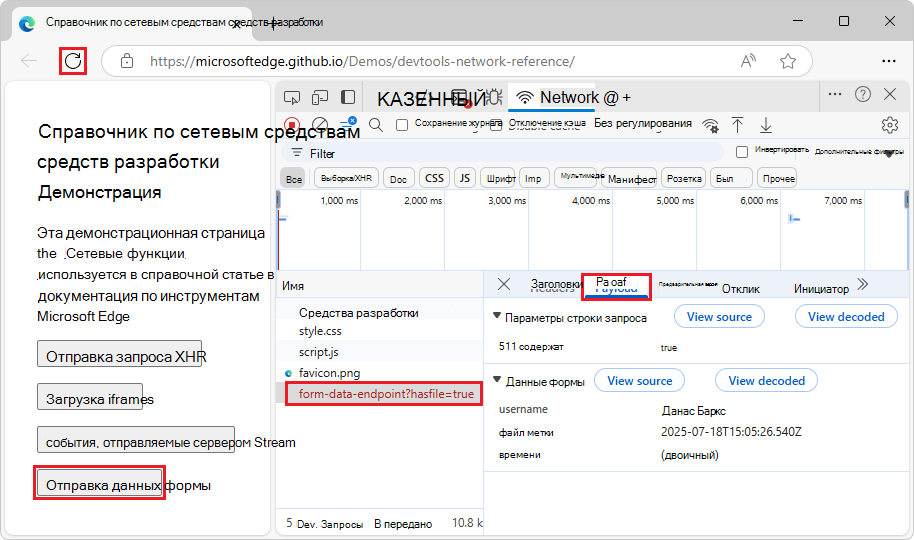The height and width of the screenshot is (540, 914).
Task: Switch to the Network tool tab
Action: coord(552,97)
